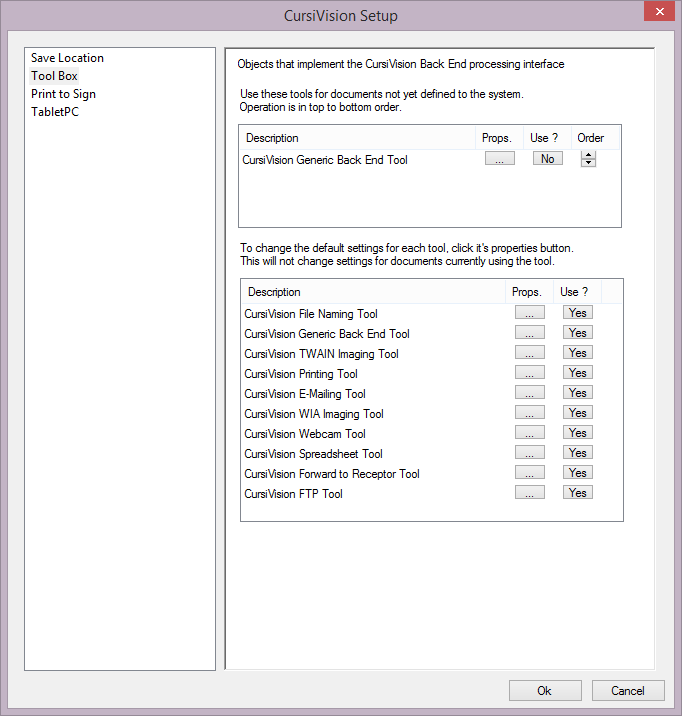Viewport: 682px width, 716px height.
Task: Toggle Use for File Naming Tool
Action: click(x=577, y=313)
